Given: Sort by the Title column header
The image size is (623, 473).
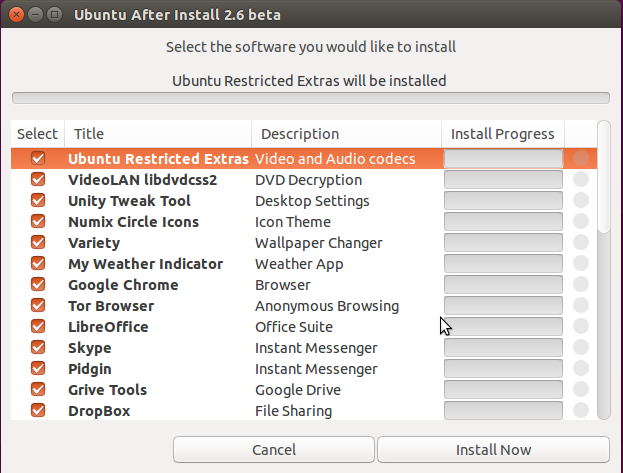Looking at the screenshot, I should coord(158,134).
